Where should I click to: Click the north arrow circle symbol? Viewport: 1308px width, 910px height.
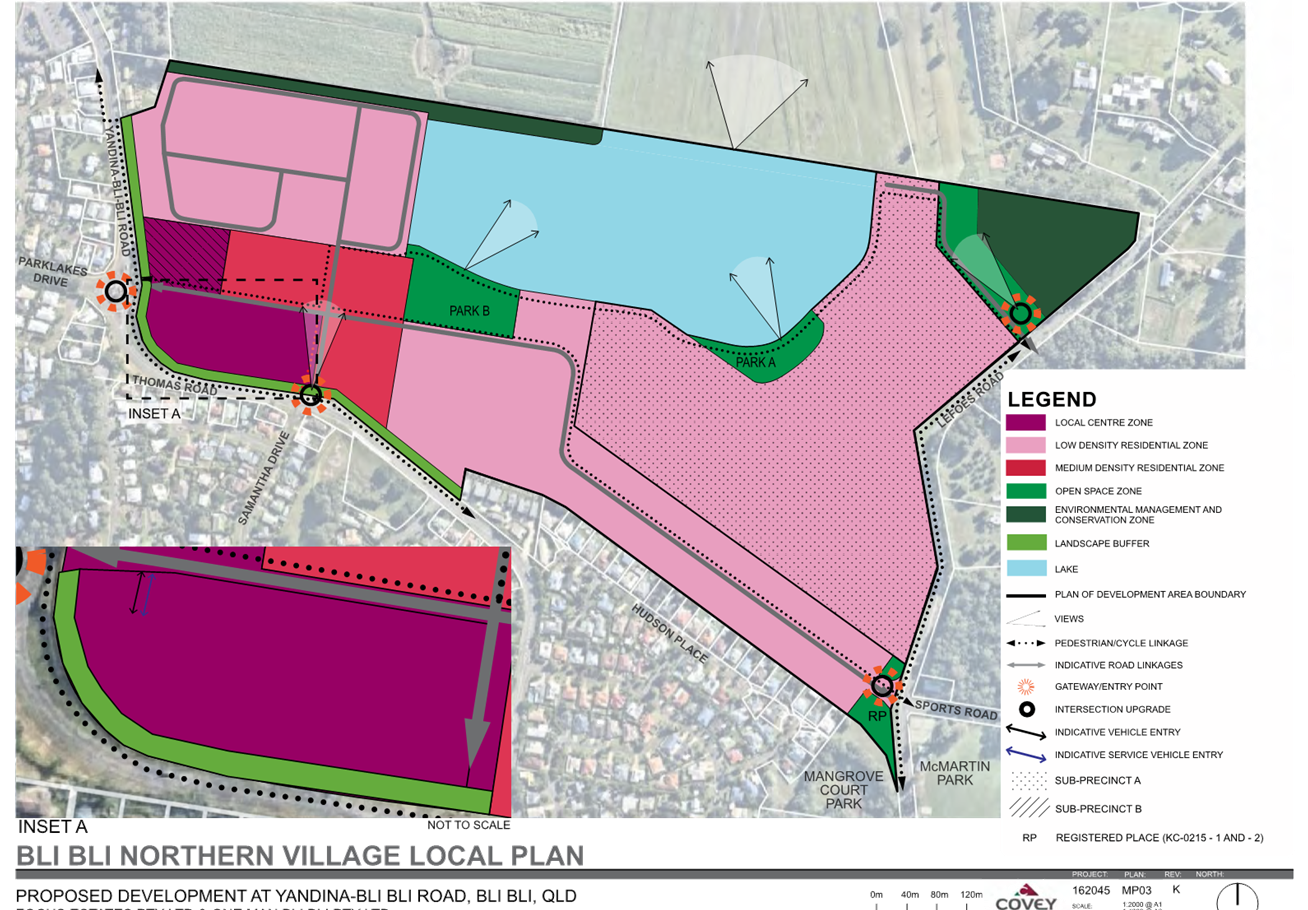point(1238,897)
